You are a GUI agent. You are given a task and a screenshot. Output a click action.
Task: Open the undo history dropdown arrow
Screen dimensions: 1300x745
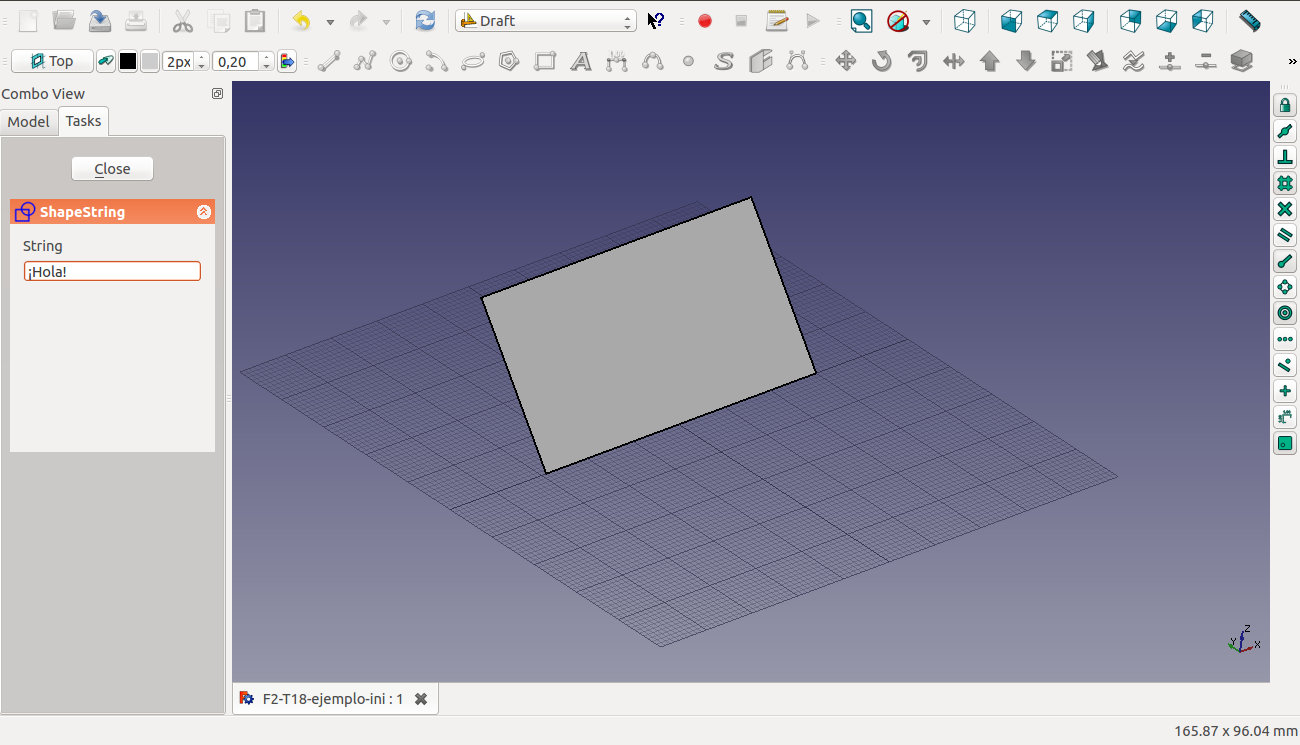coord(330,21)
